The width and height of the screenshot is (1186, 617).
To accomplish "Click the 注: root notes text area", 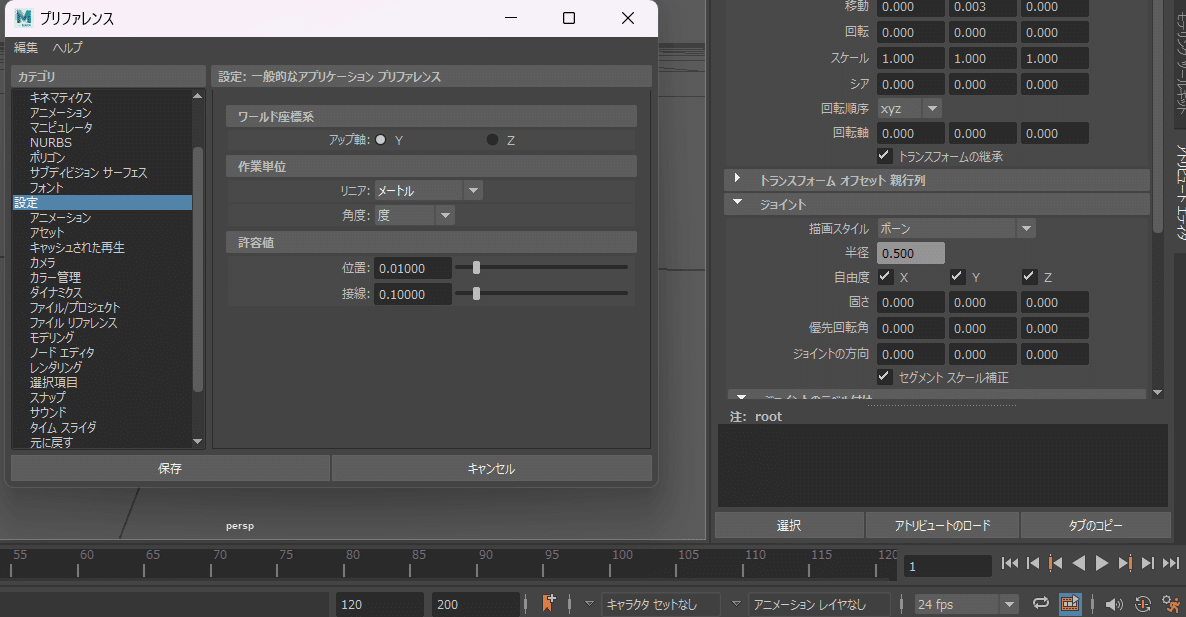I will click(942, 465).
